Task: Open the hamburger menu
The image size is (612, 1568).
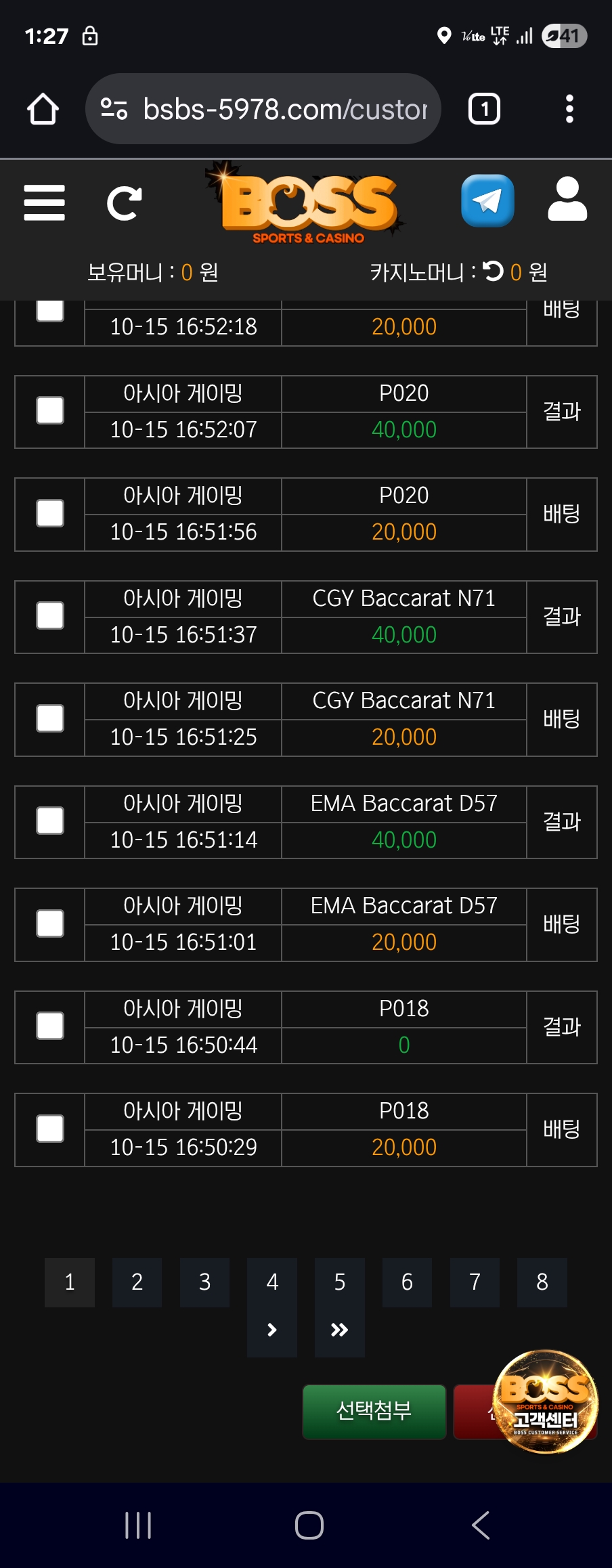Action: pos(45,203)
